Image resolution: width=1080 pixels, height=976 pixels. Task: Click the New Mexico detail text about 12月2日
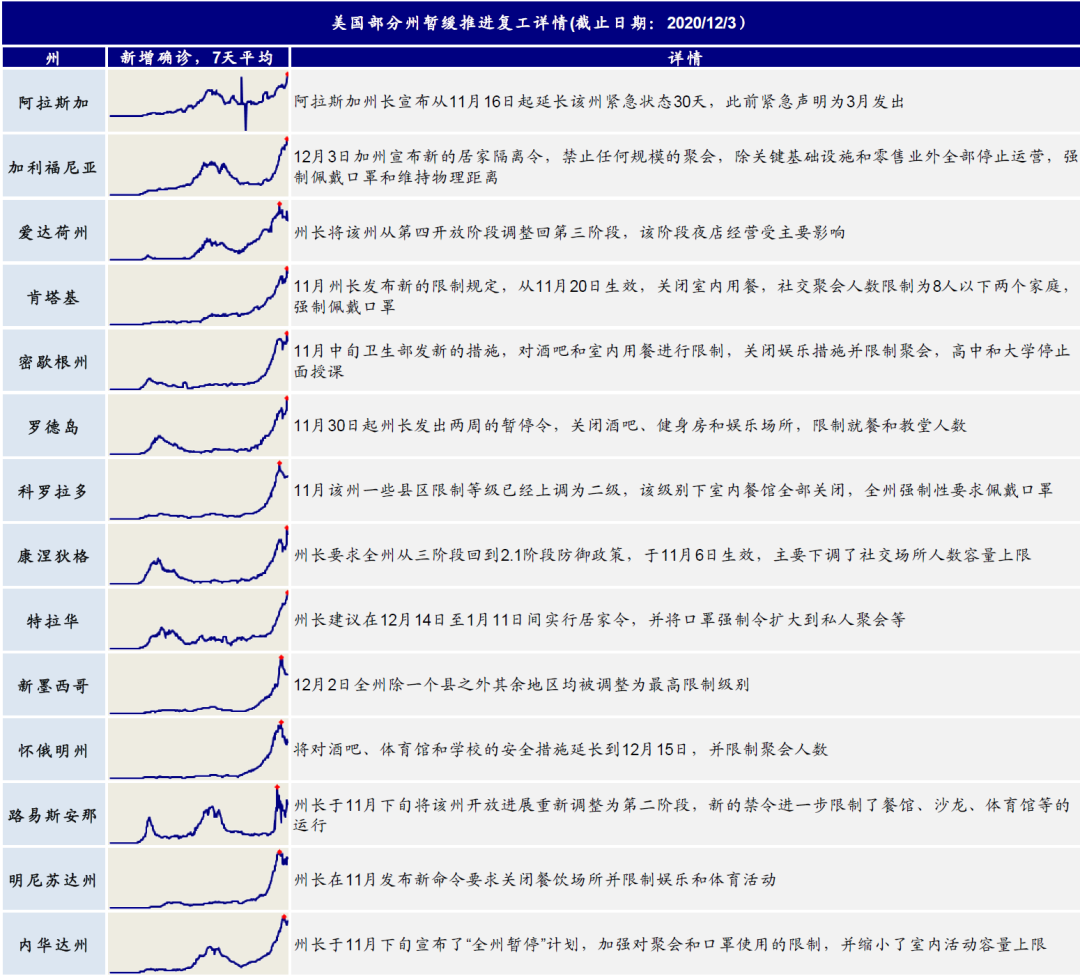[x=521, y=685]
